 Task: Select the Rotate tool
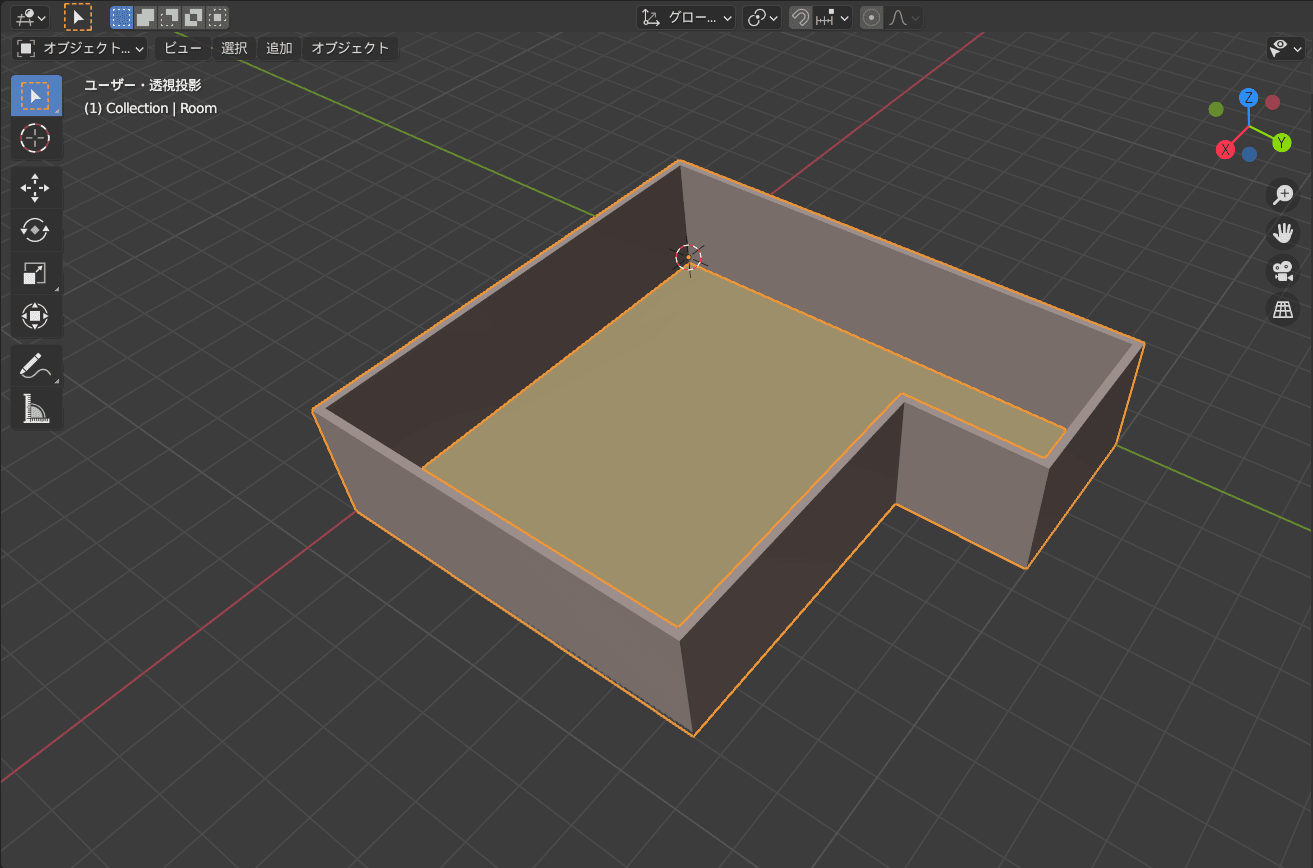click(36, 230)
